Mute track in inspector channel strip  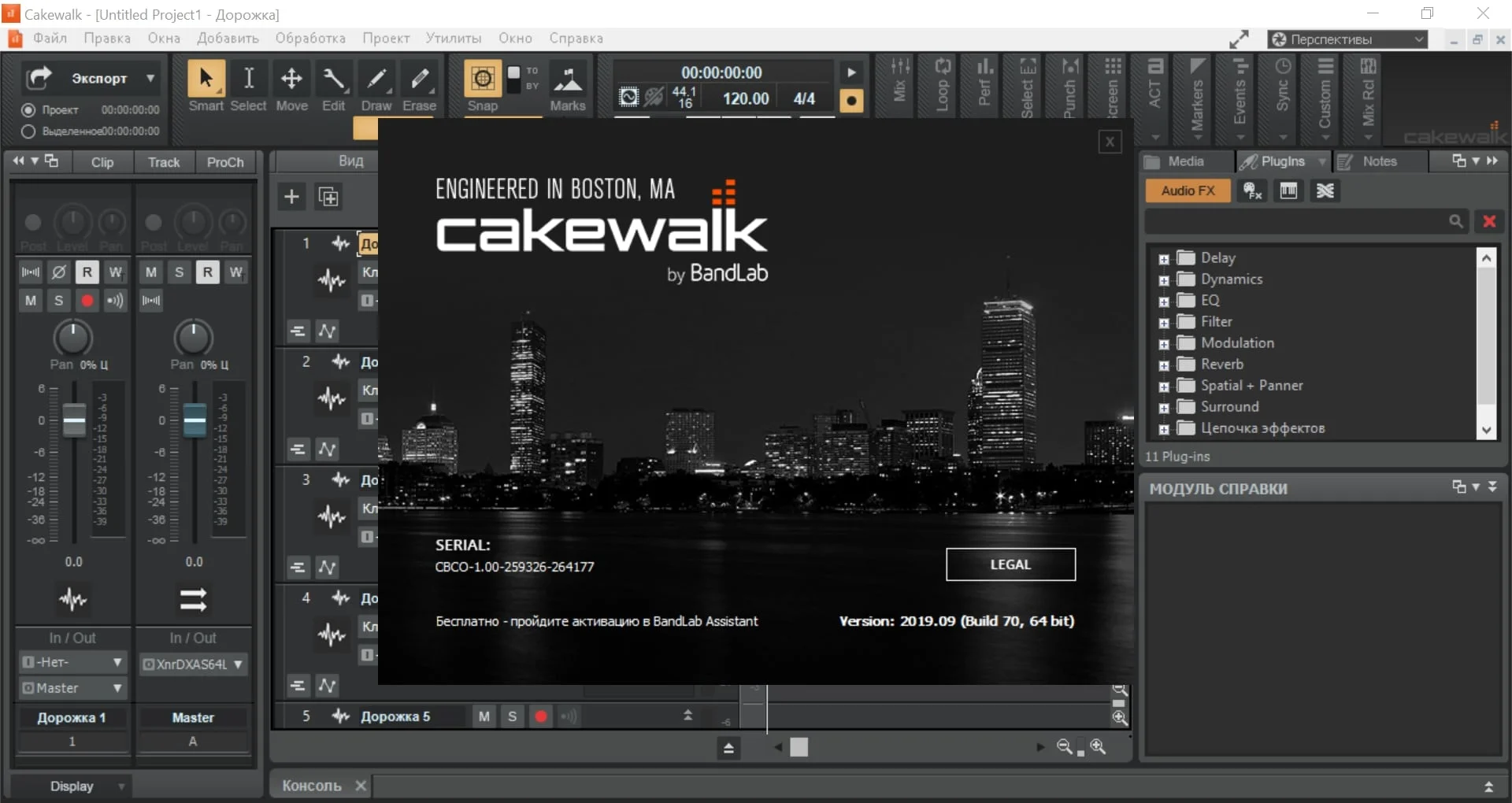click(x=31, y=301)
